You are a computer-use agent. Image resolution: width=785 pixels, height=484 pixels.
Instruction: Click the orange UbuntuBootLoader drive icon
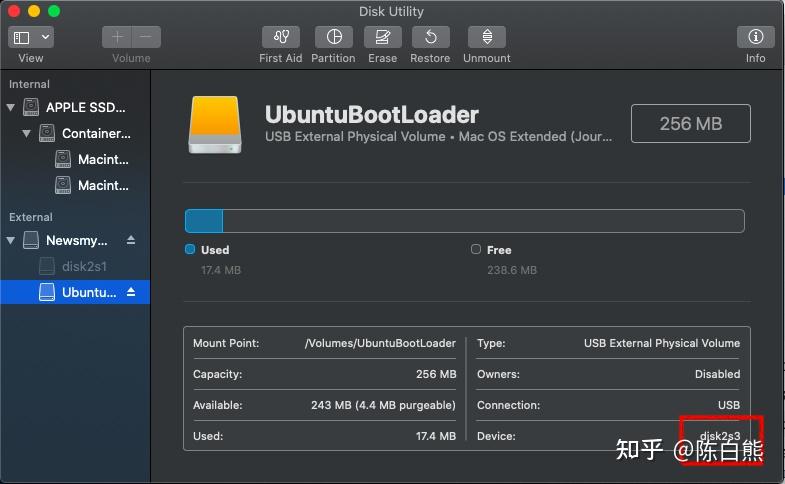click(215, 125)
